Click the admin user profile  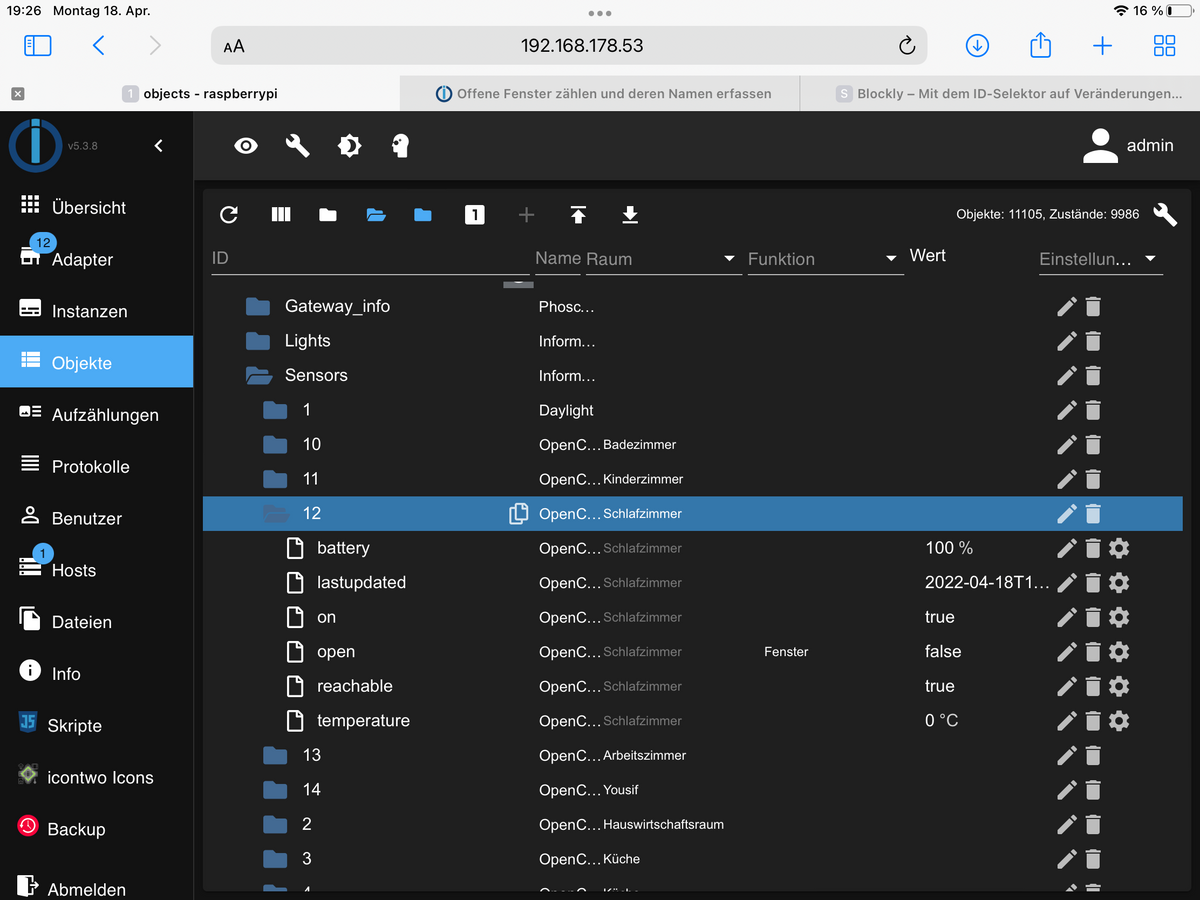point(1129,146)
